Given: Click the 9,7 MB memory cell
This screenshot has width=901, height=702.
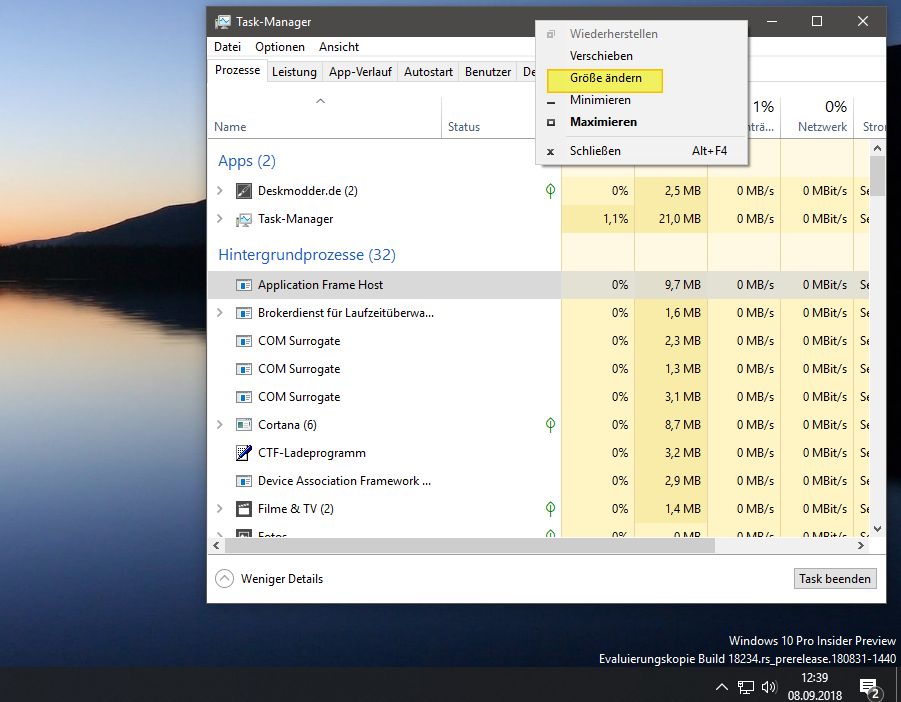Looking at the screenshot, I should (x=671, y=285).
